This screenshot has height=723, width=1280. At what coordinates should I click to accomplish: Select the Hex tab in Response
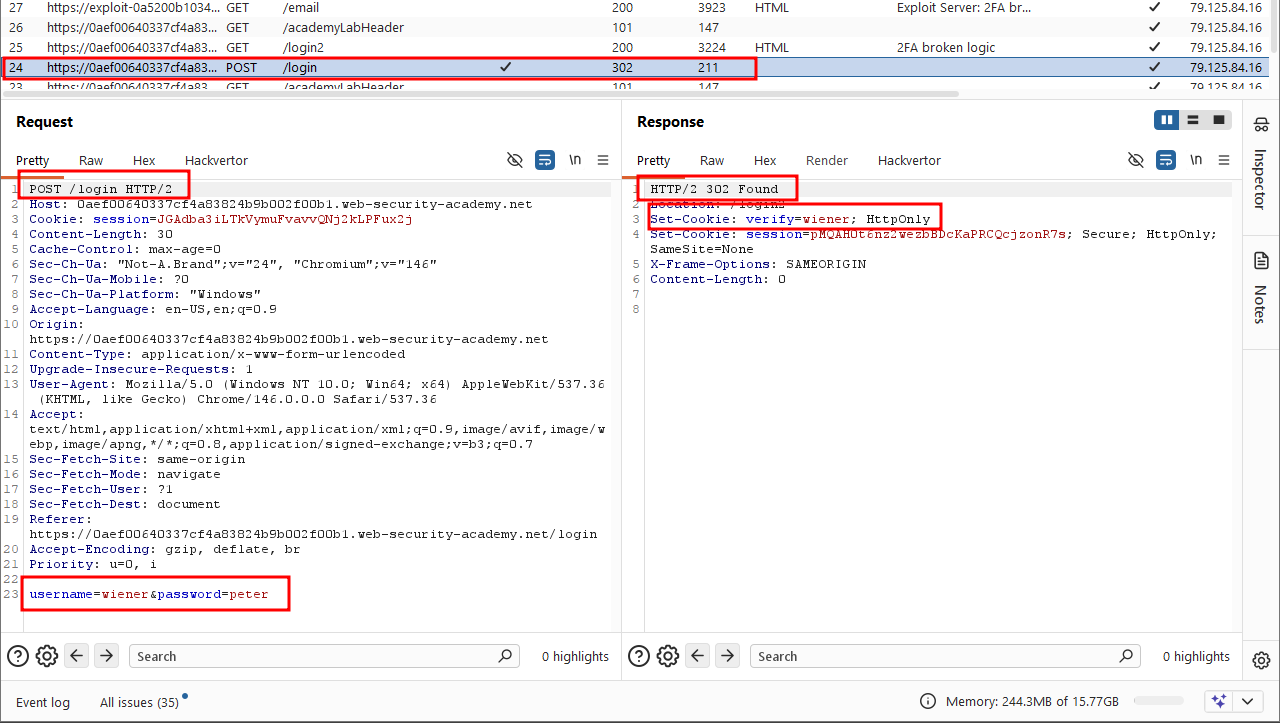pyautogui.click(x=765, y=160)
